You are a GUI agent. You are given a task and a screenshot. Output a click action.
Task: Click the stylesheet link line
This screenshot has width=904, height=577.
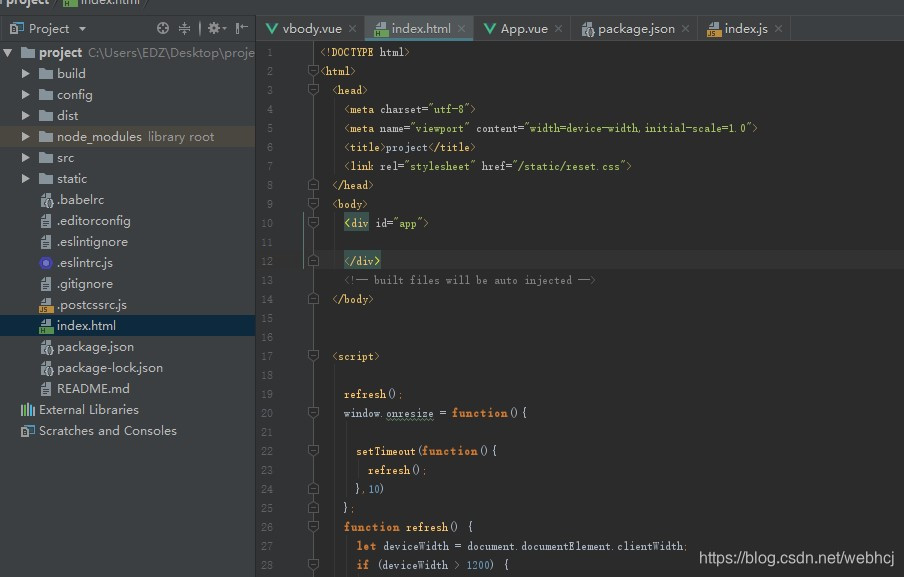[x=488, y=167]
